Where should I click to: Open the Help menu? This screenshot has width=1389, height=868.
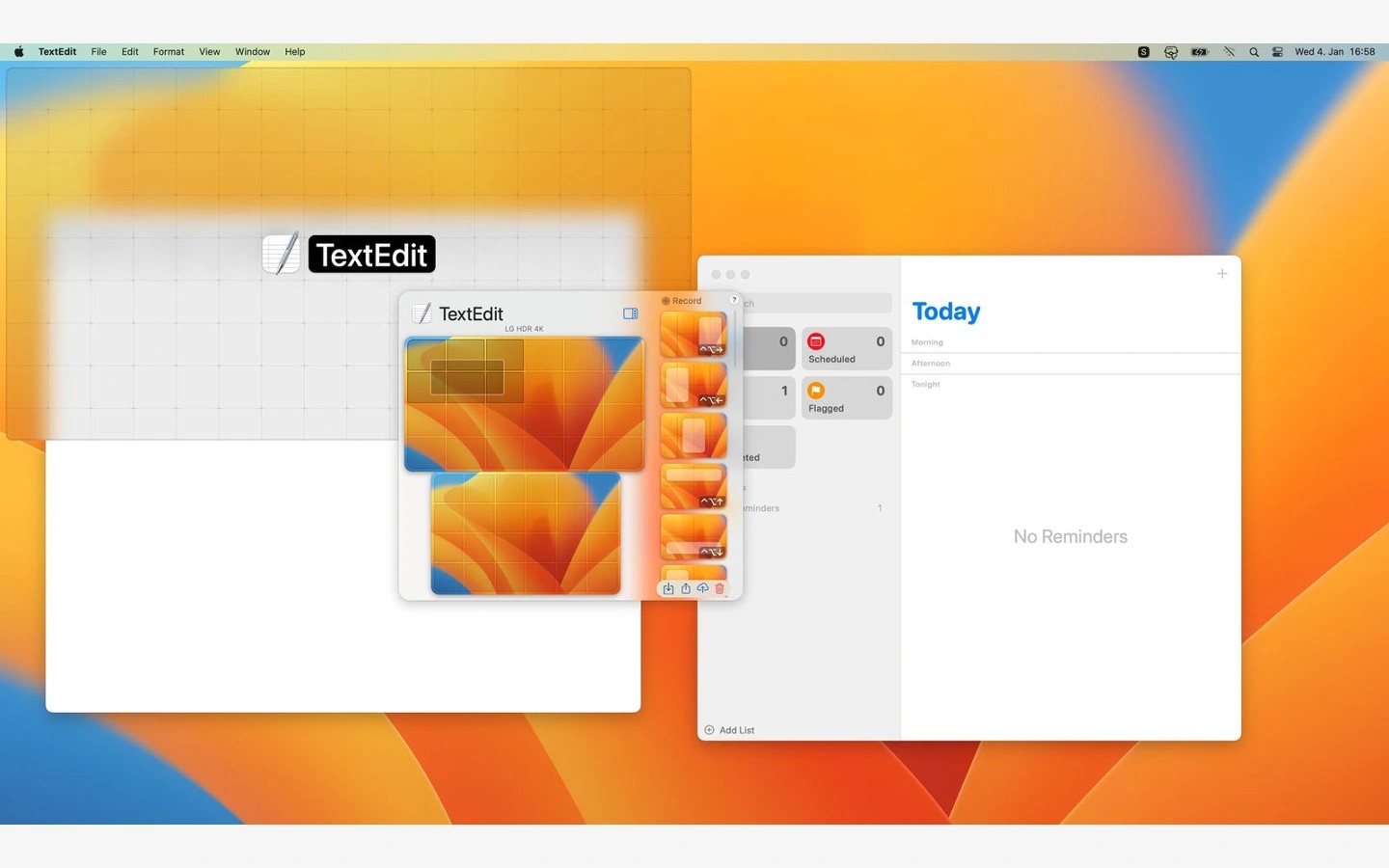[295, 52]
